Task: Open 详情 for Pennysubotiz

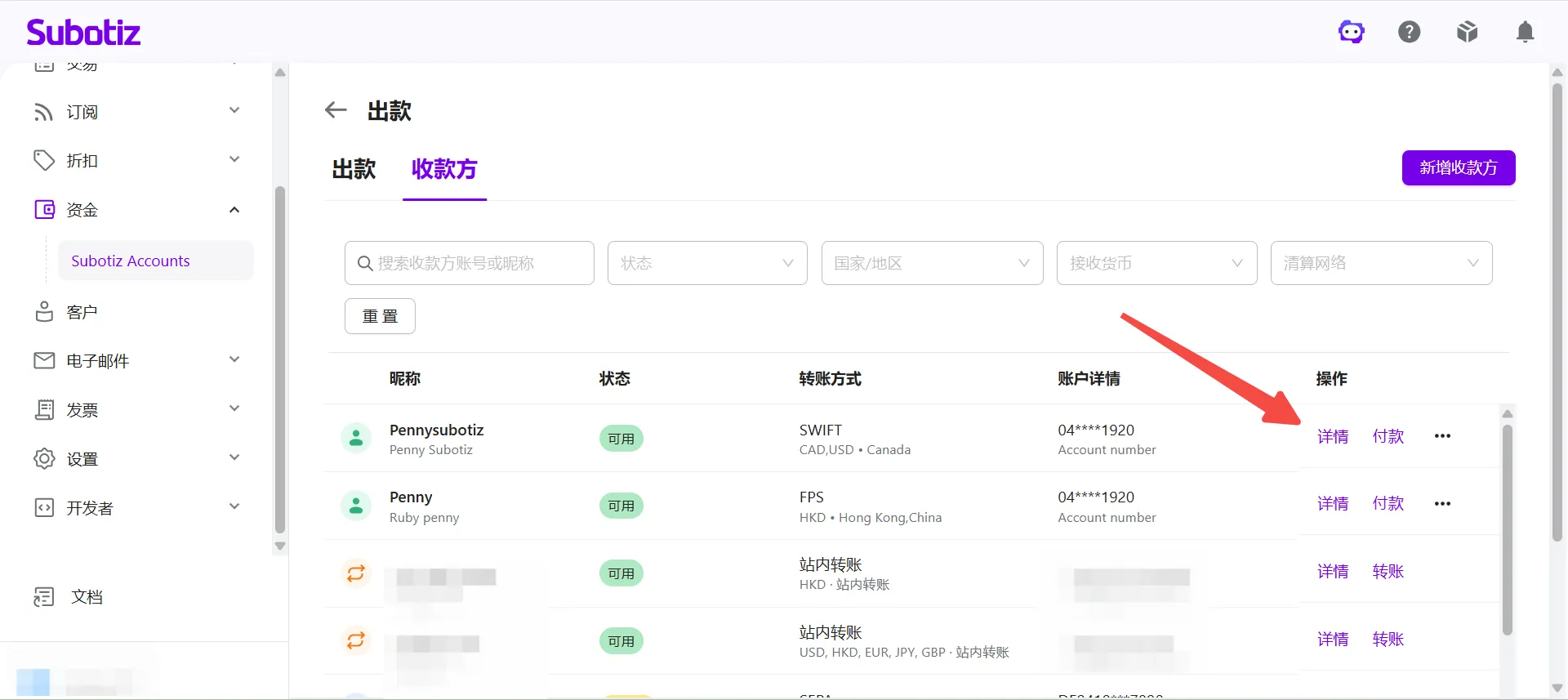Action: pos(1333,436)
